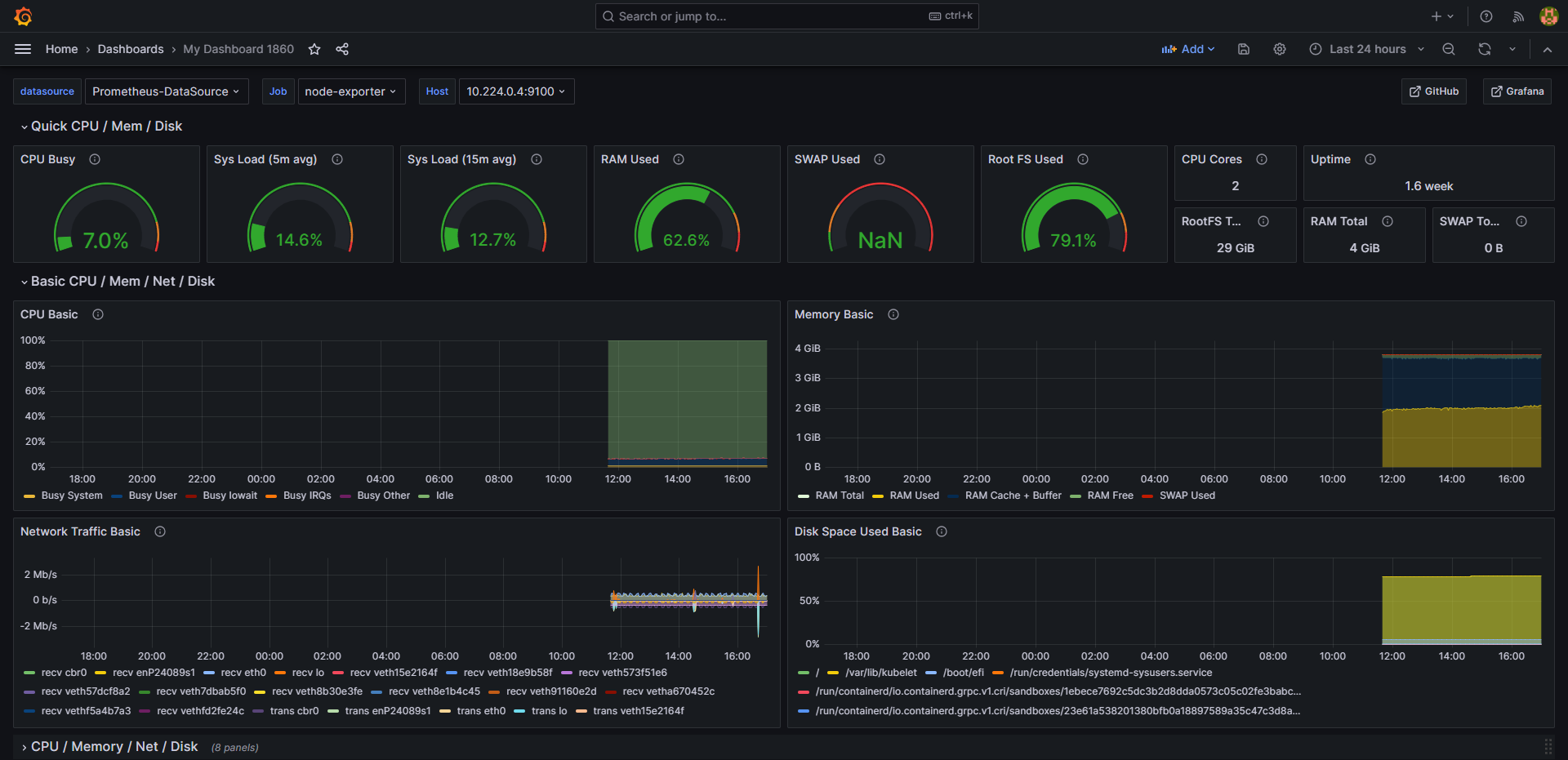The width and height of the screenshot is (1568, 760).
Task: Show info for Uptime panel
Action: [1370, 159]
